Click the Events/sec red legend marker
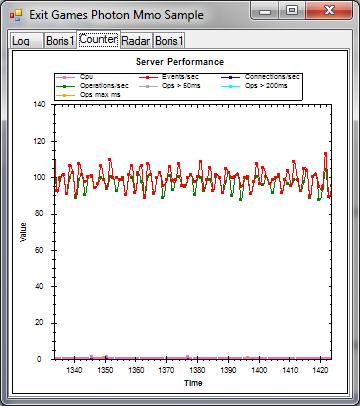Image resolution: width=360 pixels, height=406 pixels. [148, 77]
